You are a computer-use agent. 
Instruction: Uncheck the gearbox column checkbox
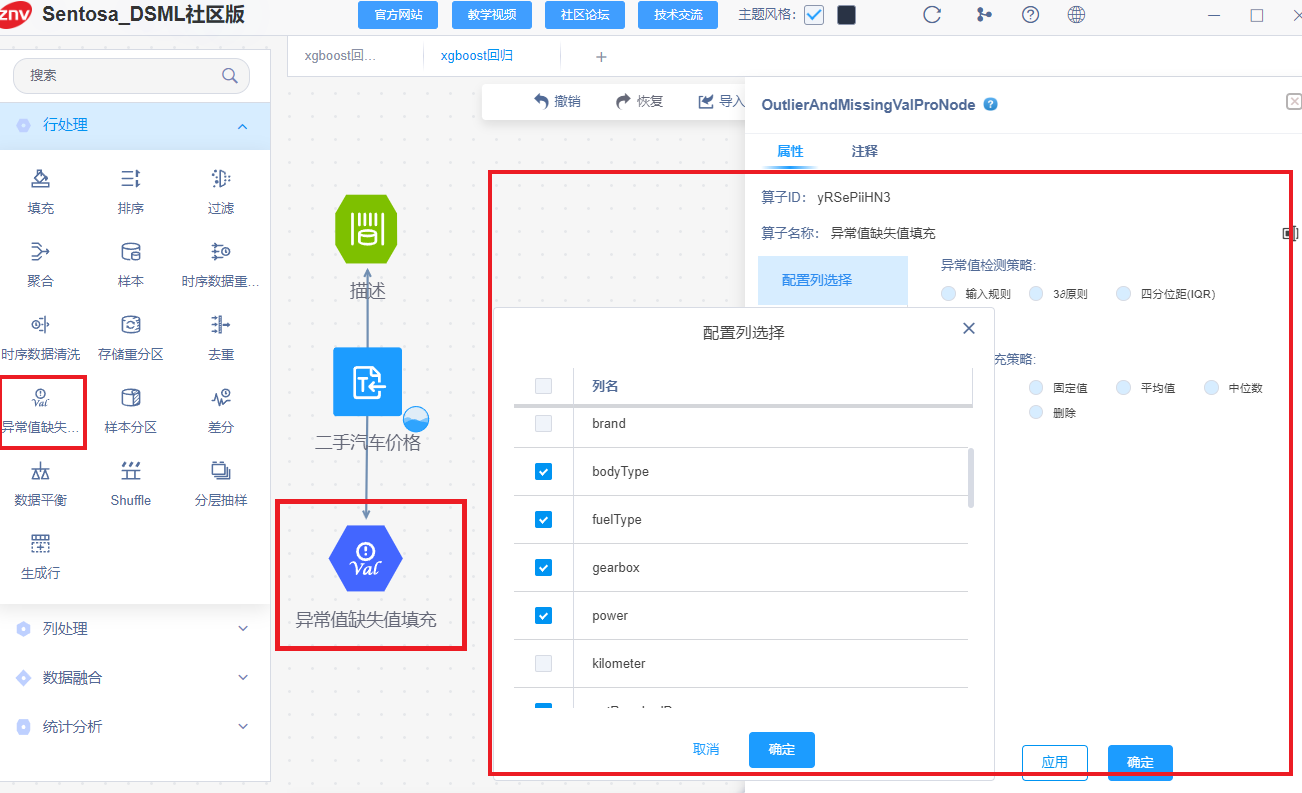click(x=543, y=567)
